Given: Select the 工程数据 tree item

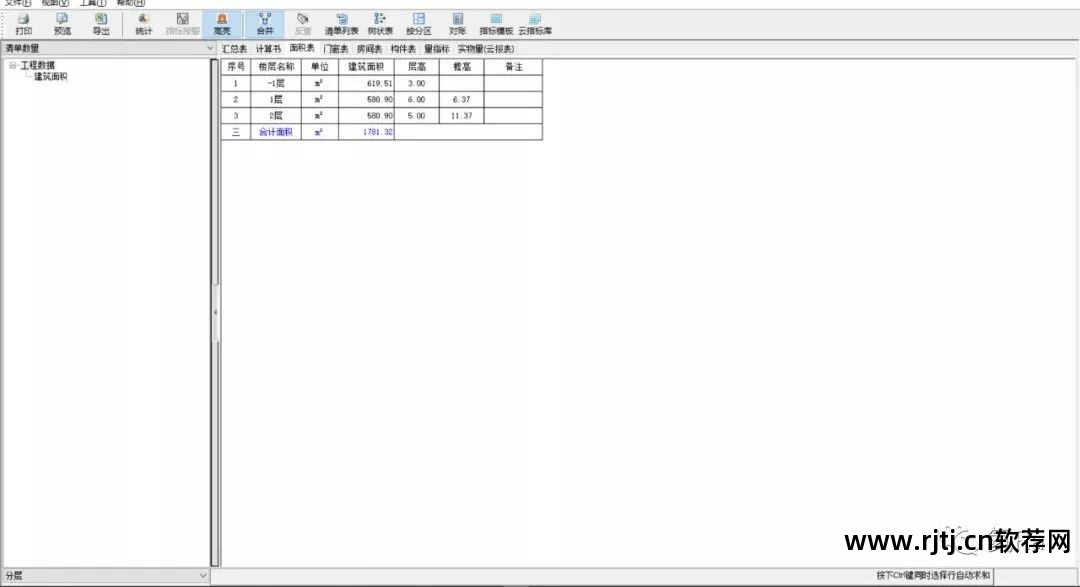Looking at the screenshot, I should click(x=37, y=65).
